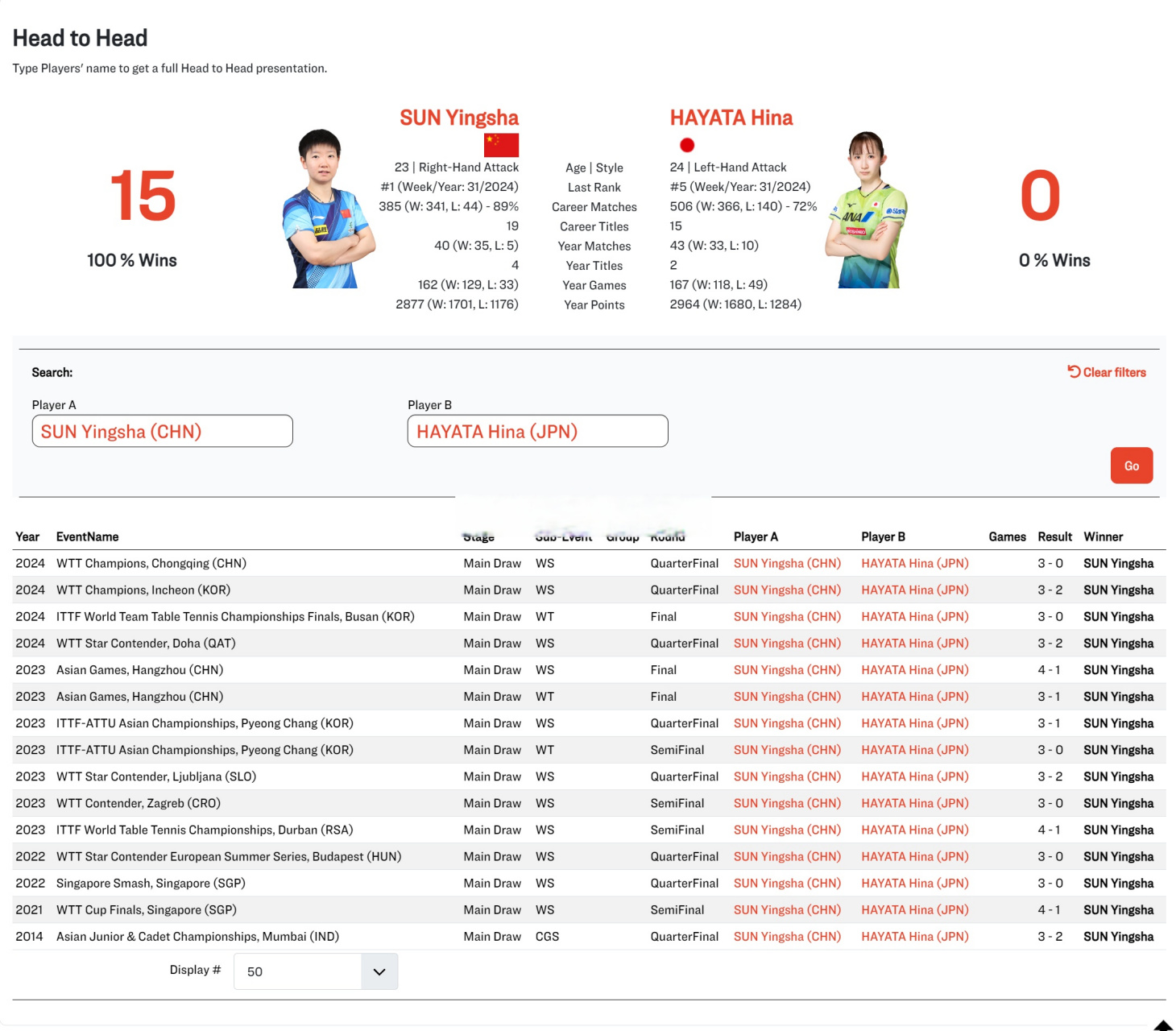
Task: Click result 4 - 1 in Durban row
Action: point(1049,830)
